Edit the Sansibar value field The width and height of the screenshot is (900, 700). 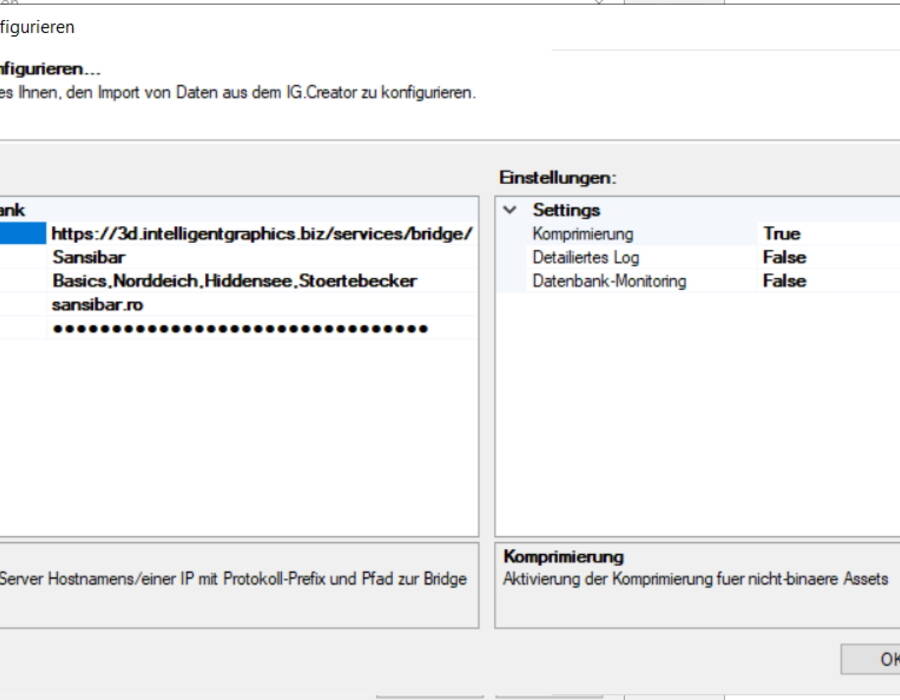(262, 257)
